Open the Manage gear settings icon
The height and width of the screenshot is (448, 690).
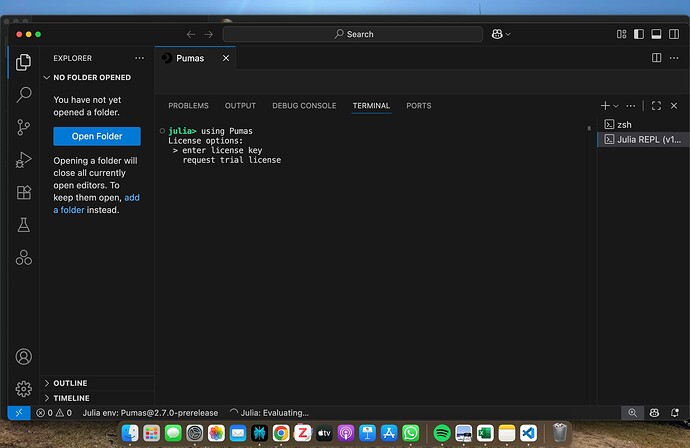pyautogui.click(x=24, y=389)
